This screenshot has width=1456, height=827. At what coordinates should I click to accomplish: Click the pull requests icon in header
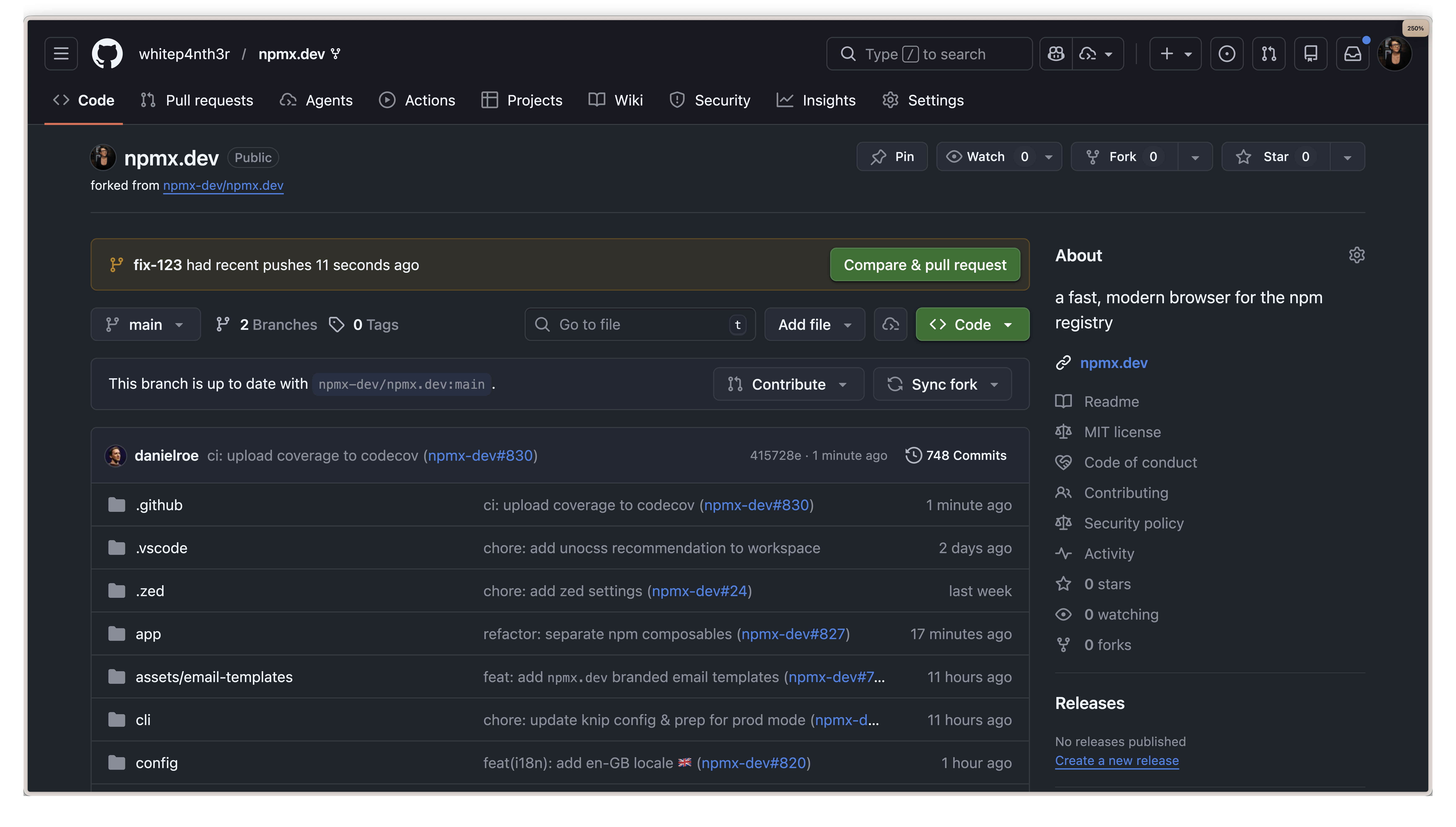tap(1269, 53)
